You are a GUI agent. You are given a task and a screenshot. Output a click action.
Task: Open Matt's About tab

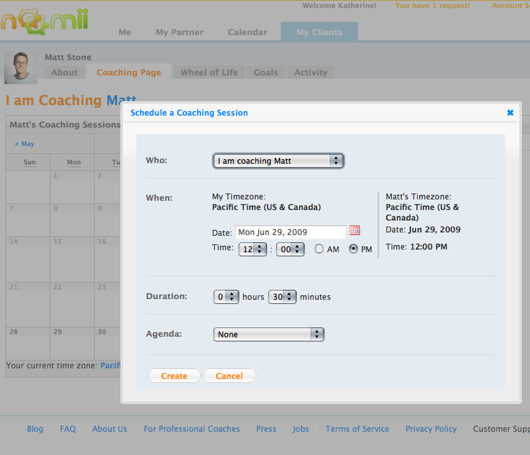click(64, 72)
